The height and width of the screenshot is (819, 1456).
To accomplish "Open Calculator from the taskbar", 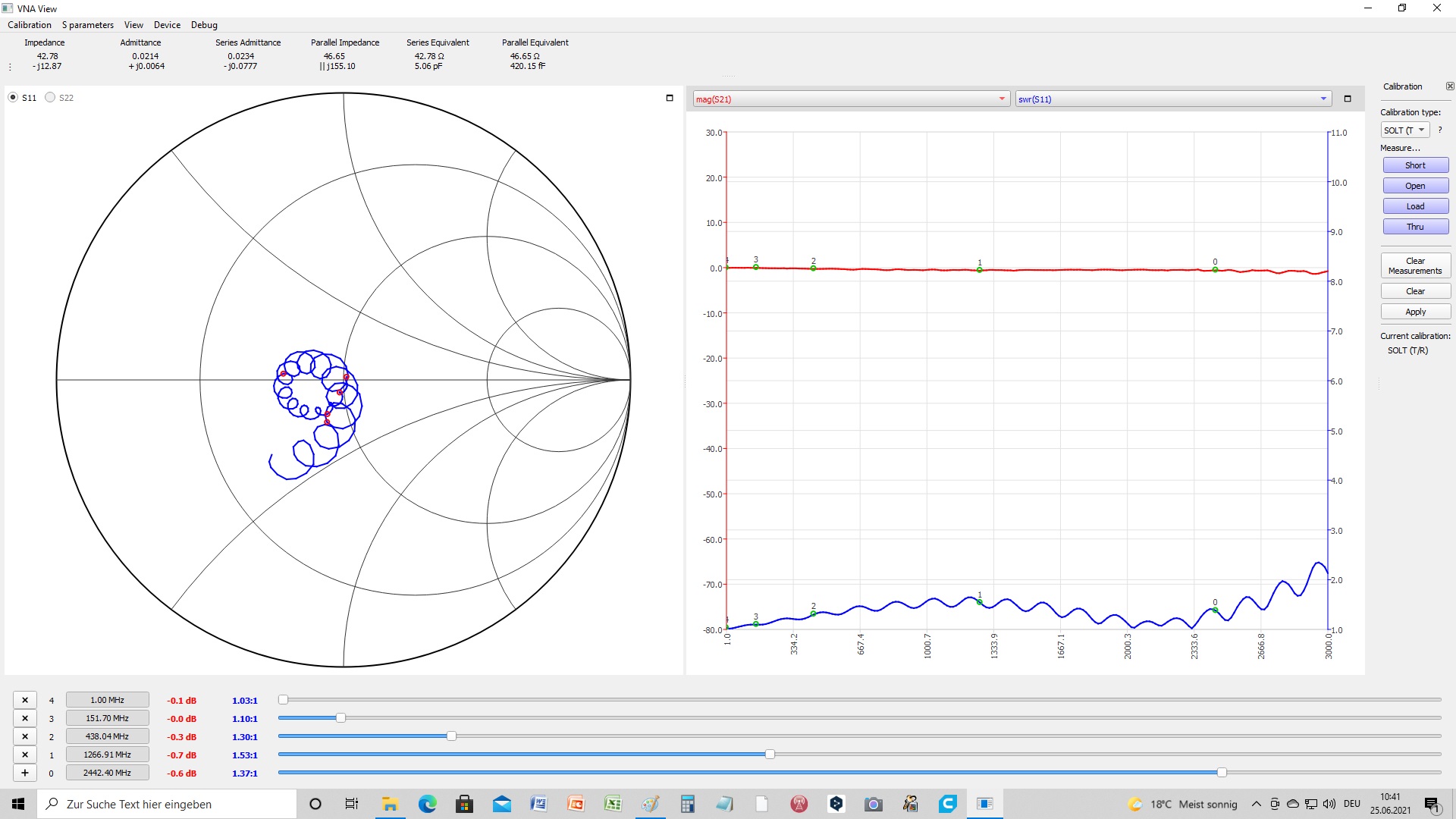I will (x=687, y=804).
